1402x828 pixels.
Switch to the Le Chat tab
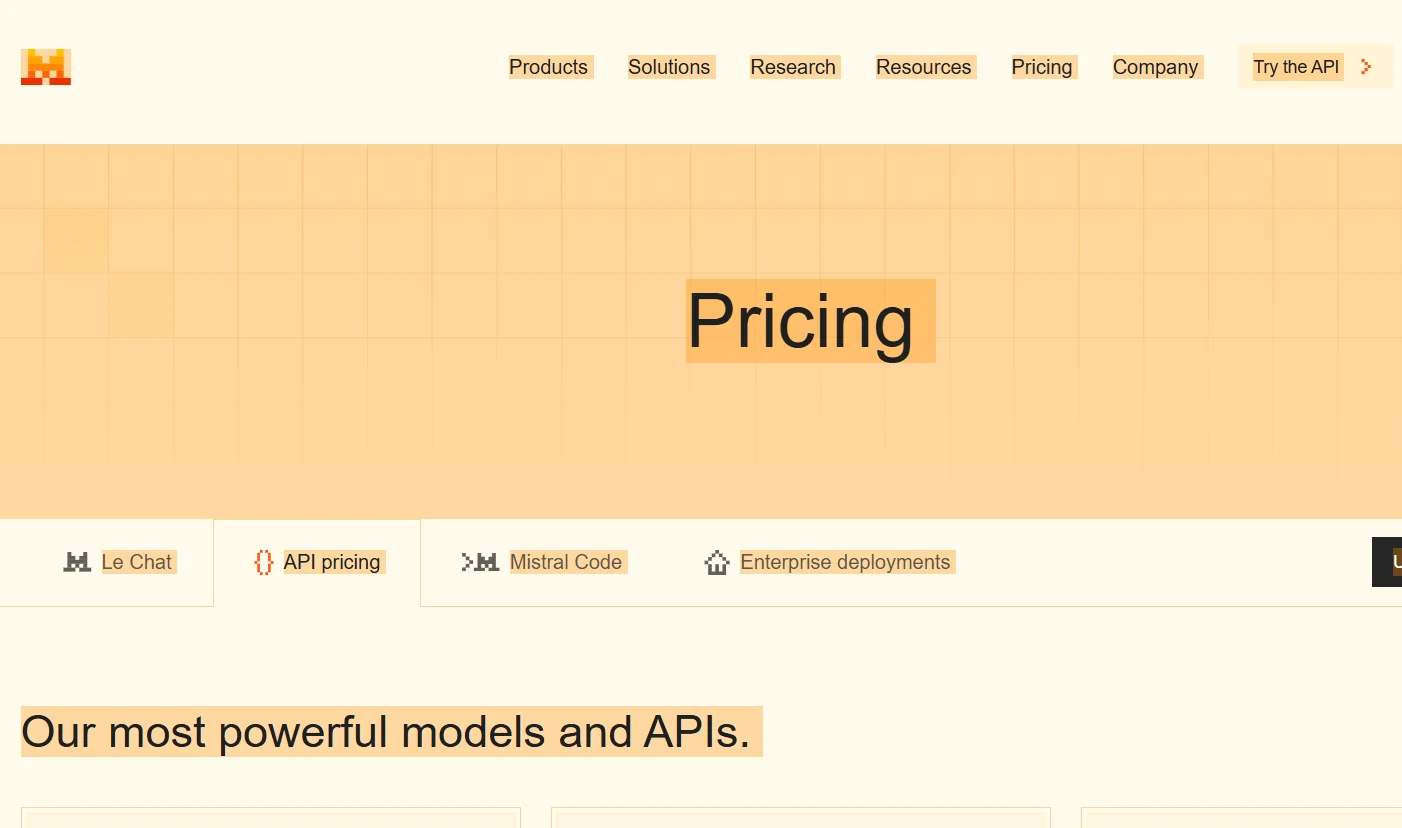tap(137, 562)
